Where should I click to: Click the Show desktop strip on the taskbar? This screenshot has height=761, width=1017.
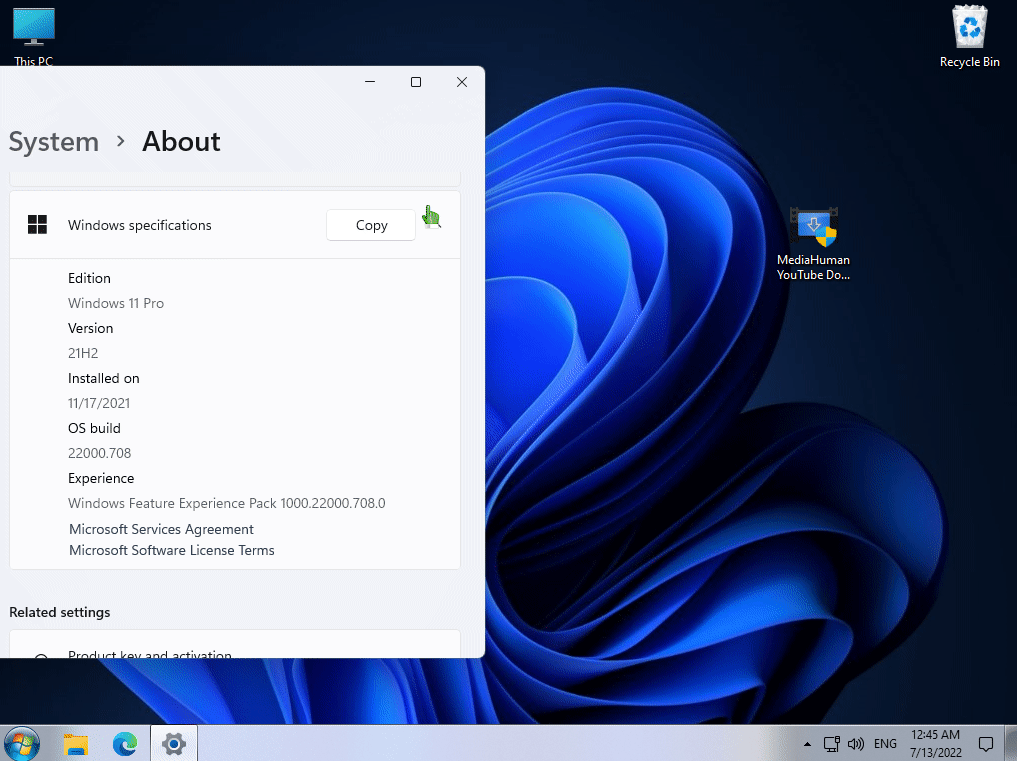pyautogui.click(x=1011, y=743)
